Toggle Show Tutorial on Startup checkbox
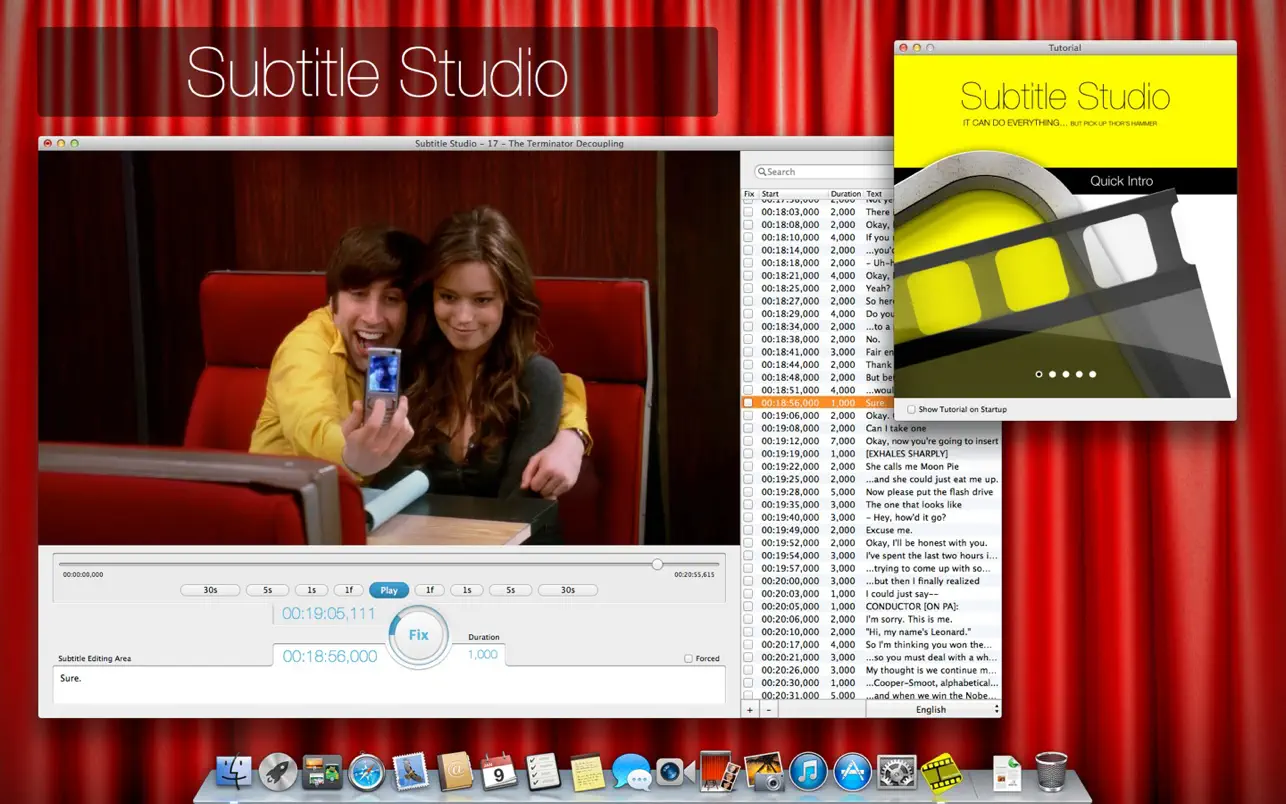The width and height of the screenshot is (1286, 804). pos(911,409)
